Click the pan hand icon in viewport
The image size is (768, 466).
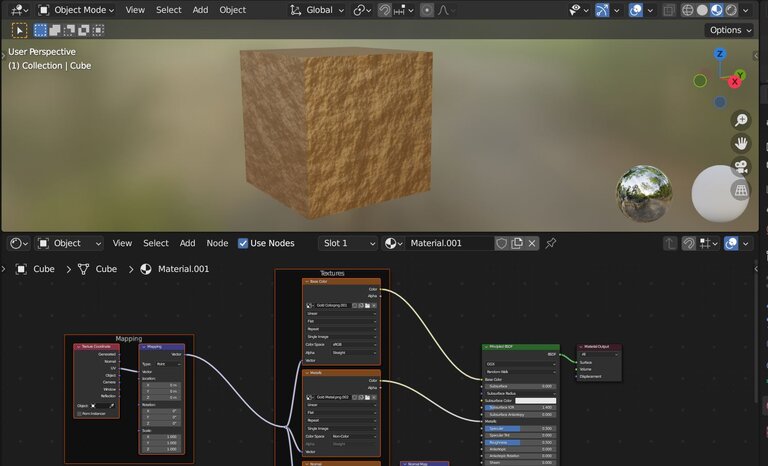pyautogui.click(x=741, y=142)
